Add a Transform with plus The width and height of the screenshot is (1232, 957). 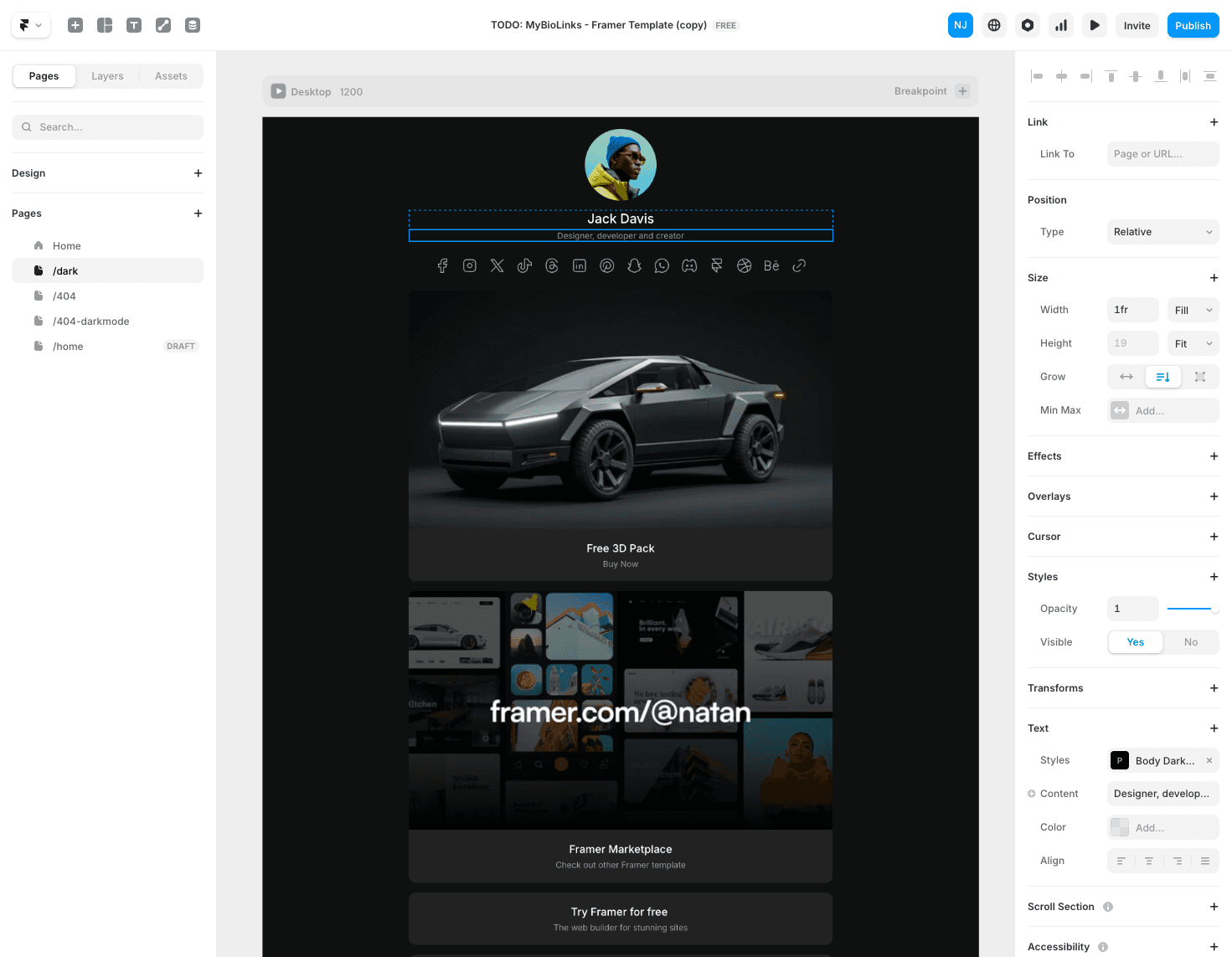coord(1214,688)
